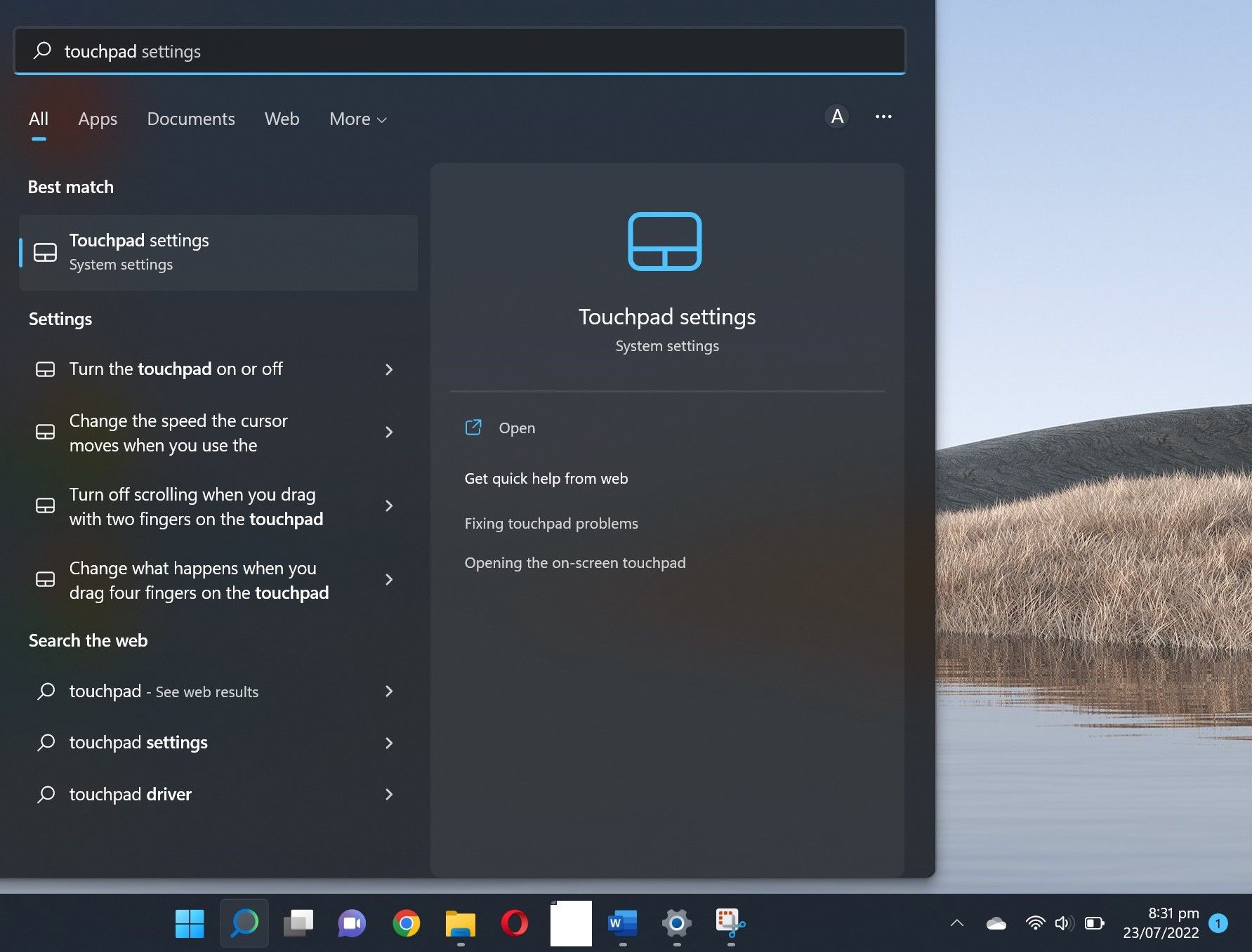This screenshot has height=952, width=1252.
Task: Launch the Chat video app icon
Action: (x=352, y=923)
